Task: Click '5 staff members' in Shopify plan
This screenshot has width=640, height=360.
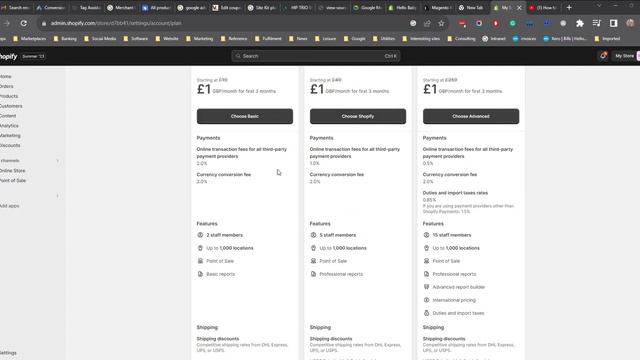Action: tap(338, 235)
